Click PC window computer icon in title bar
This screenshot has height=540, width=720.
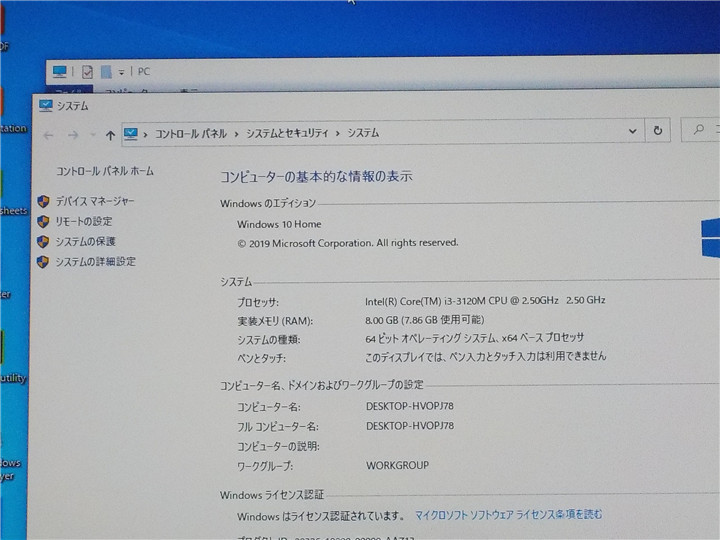[x=60, y=71]
